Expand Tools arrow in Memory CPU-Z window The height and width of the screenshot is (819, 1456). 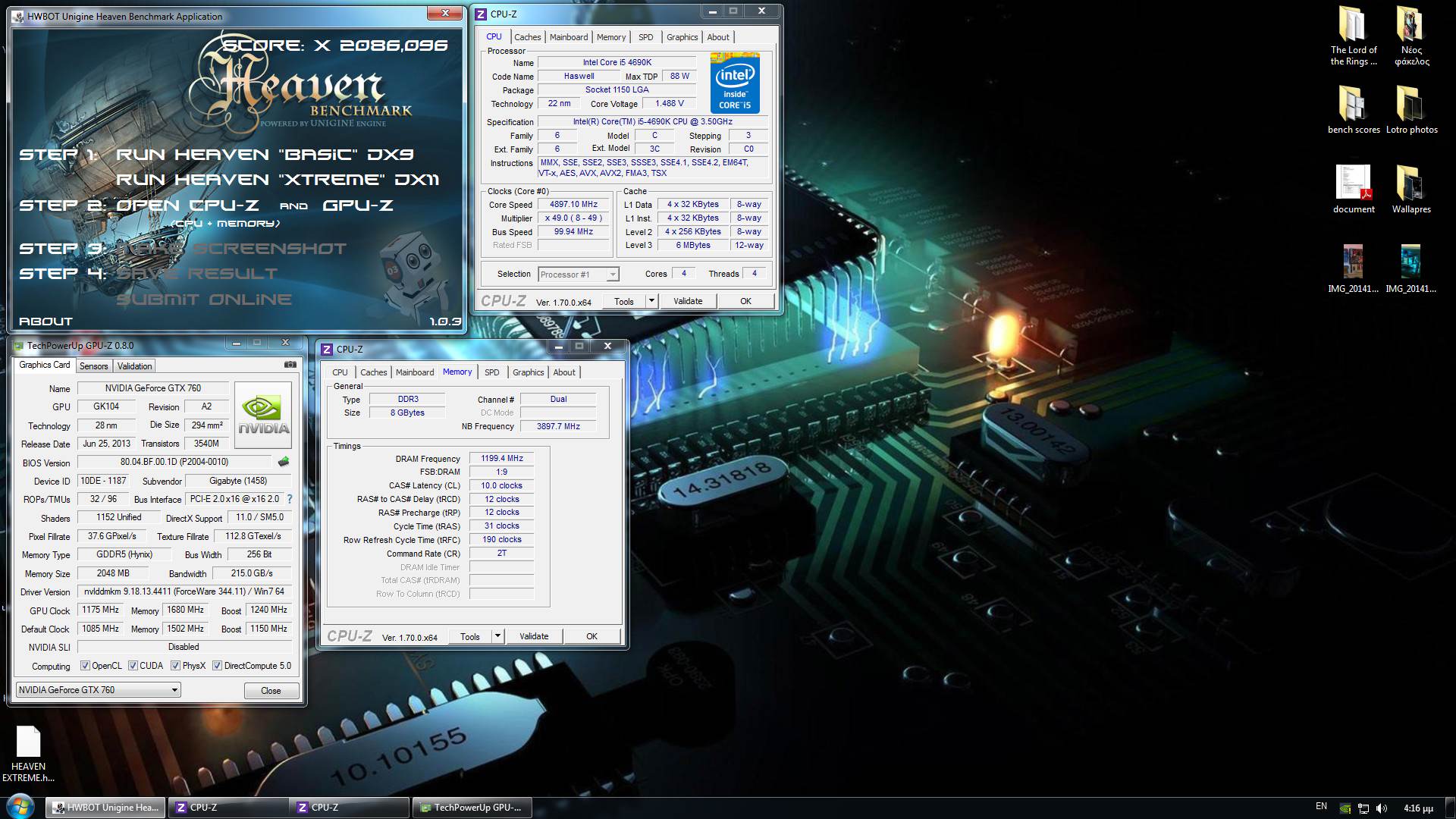pos(497,636)
